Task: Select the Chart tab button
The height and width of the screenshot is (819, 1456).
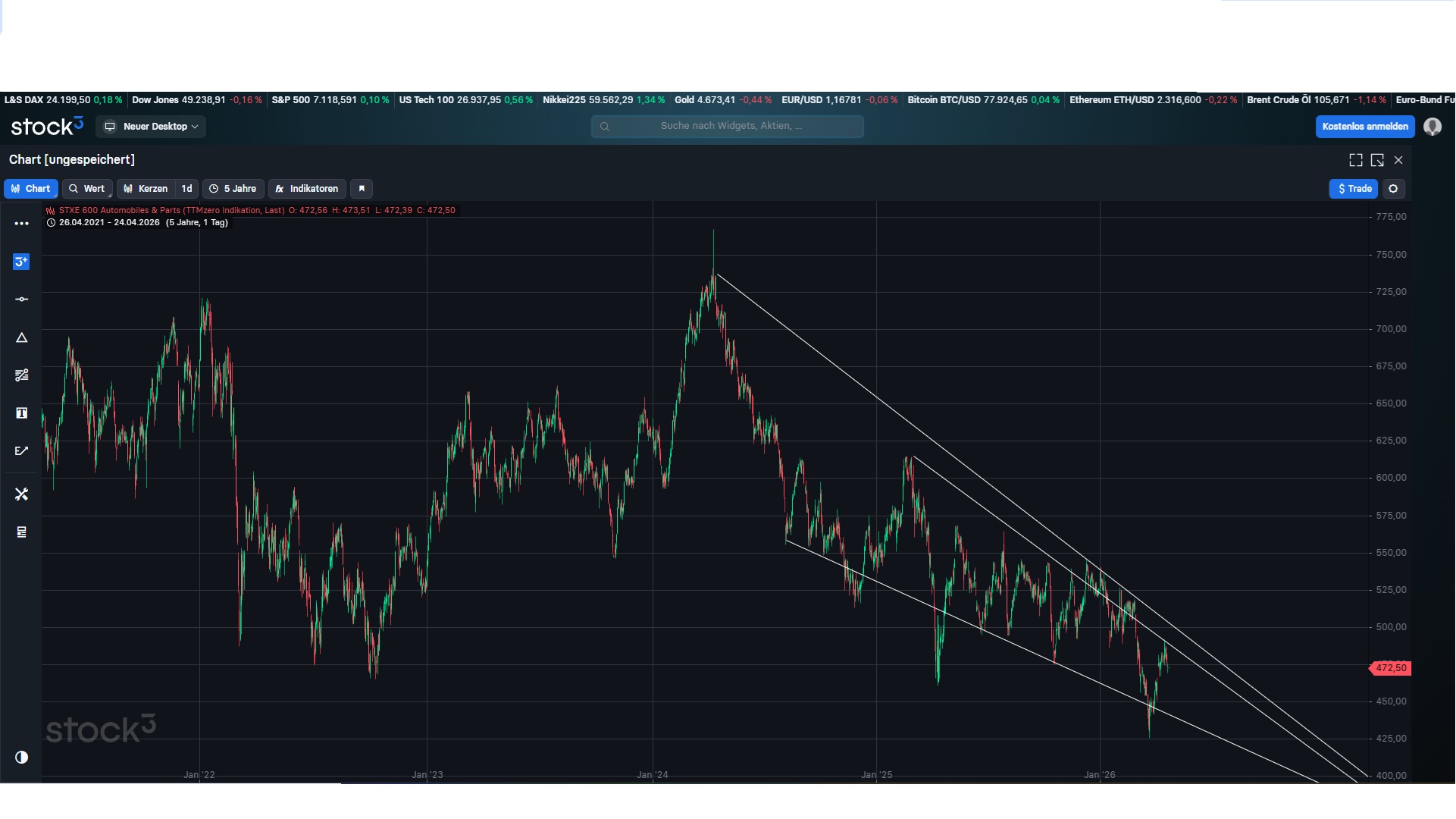Action: (x=31, y=189)
